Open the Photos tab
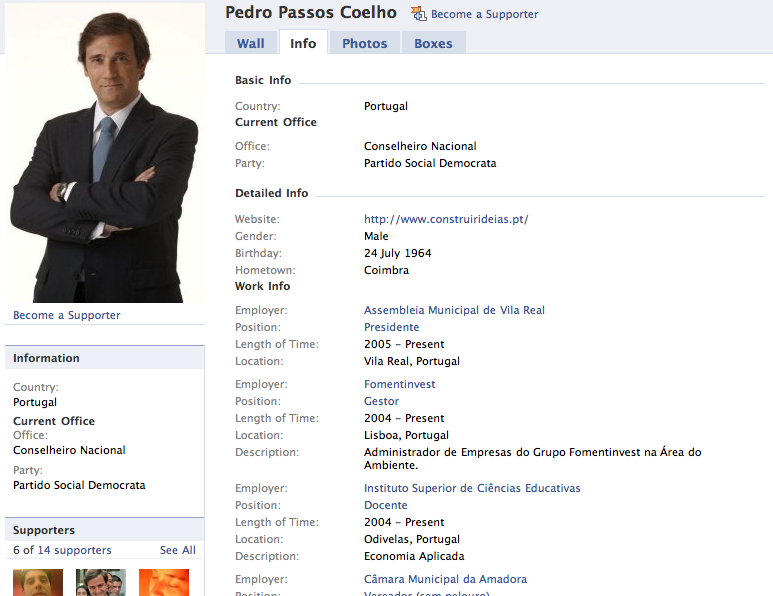Screen dimensions: 773x596 point(364,43)
